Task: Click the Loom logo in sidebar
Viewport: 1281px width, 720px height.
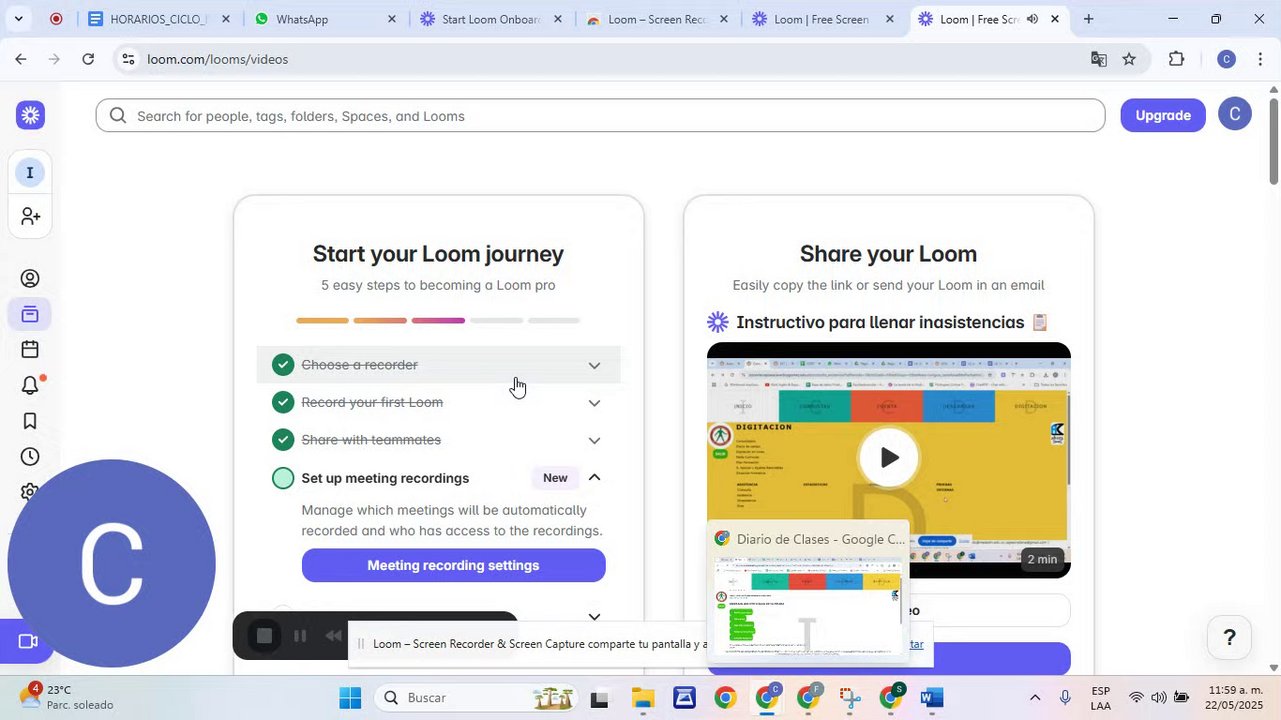Action: (x=30, y=115)
